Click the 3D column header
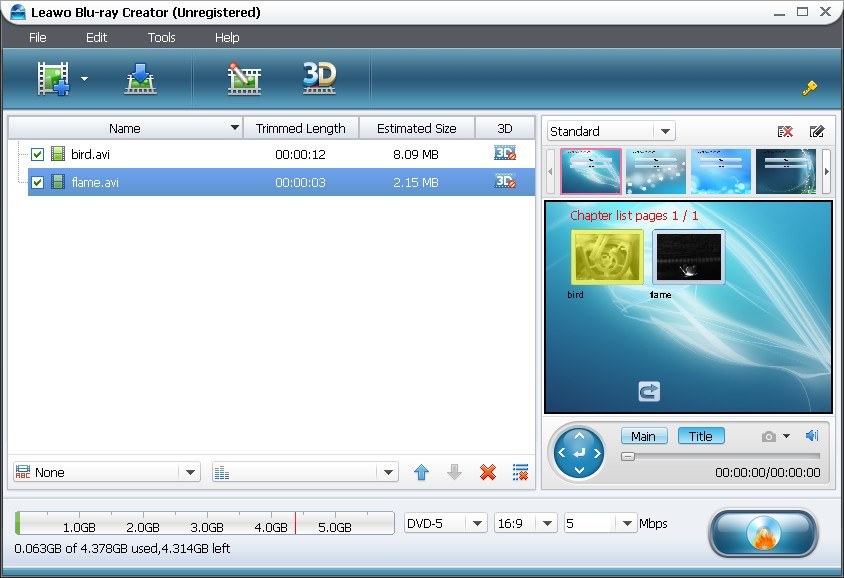This screenshot has width=844, height=578. (504, 128)
